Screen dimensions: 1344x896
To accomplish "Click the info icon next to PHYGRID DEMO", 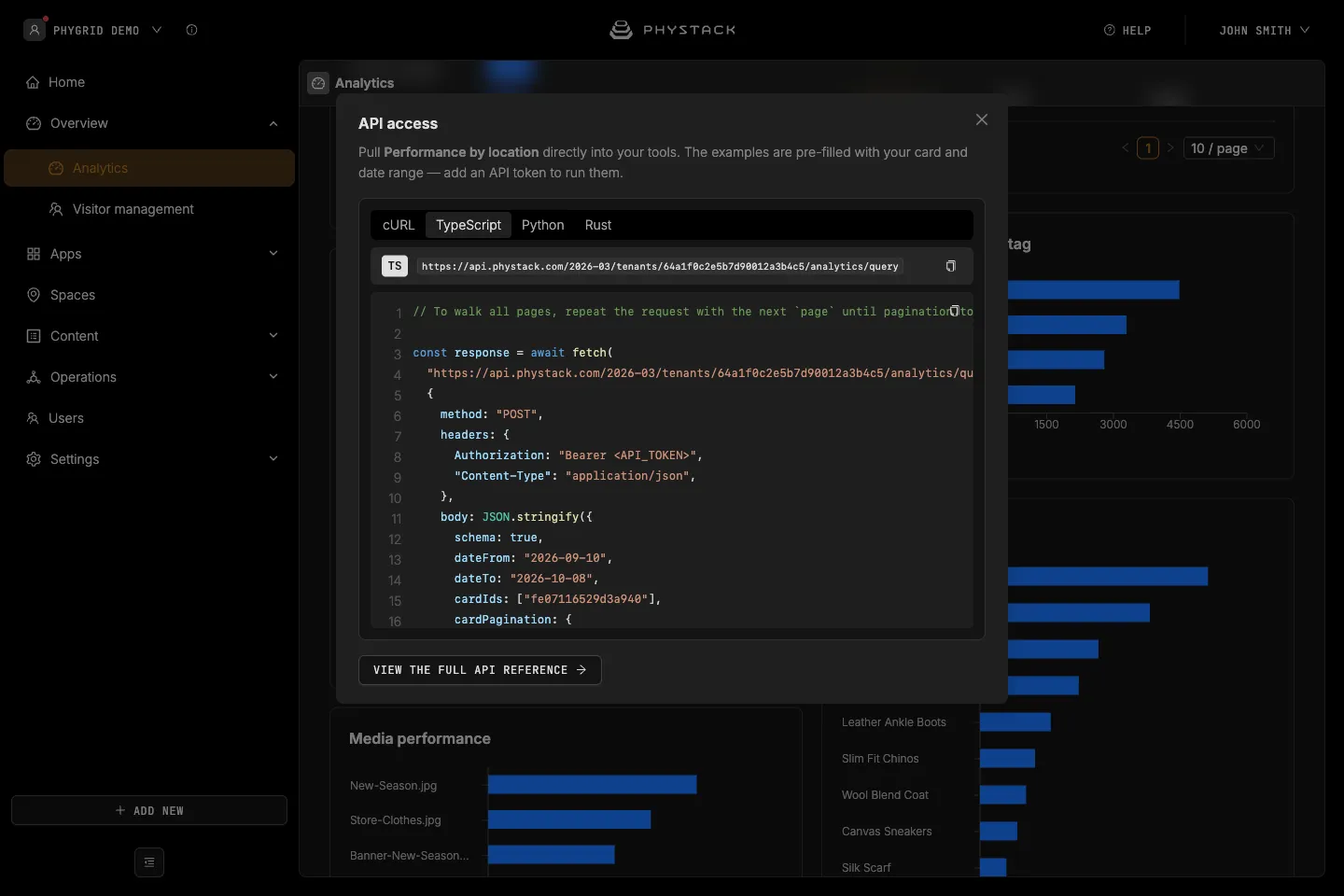I will (x=191, y=30).
